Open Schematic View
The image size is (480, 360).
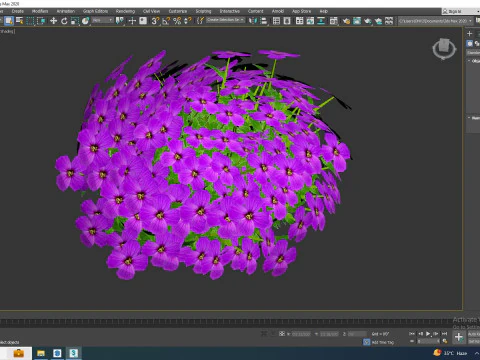point(321,21)
